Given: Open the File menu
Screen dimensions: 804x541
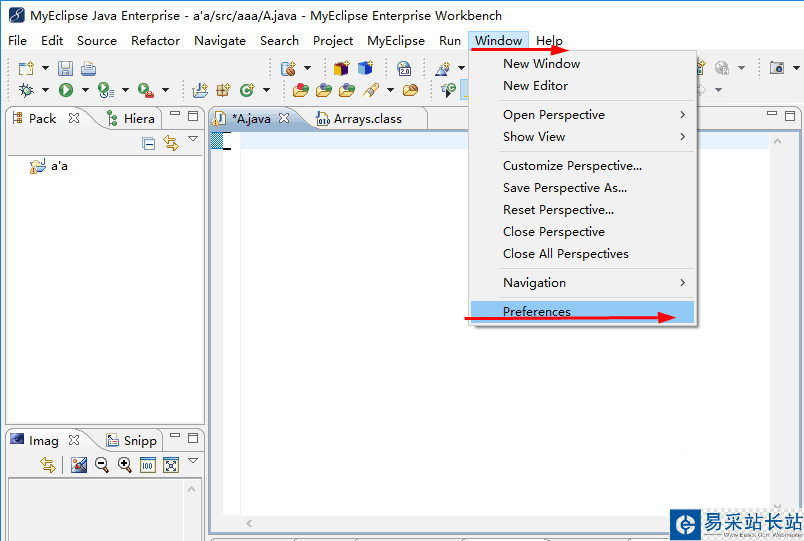Looking at the screenshot, I should pyautogui.click(x=17, y=41).
